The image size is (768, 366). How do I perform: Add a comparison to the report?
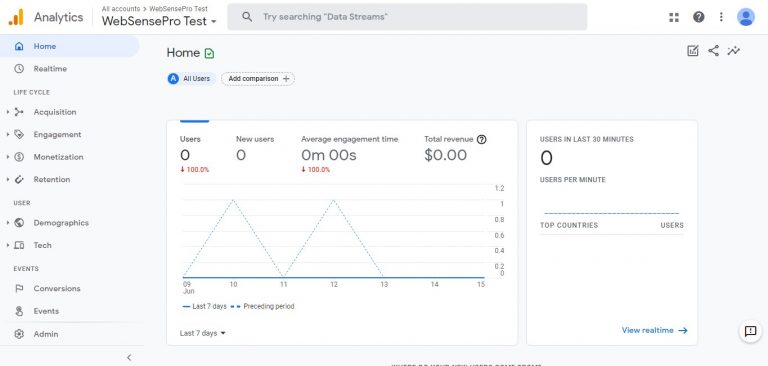[258, 79]
